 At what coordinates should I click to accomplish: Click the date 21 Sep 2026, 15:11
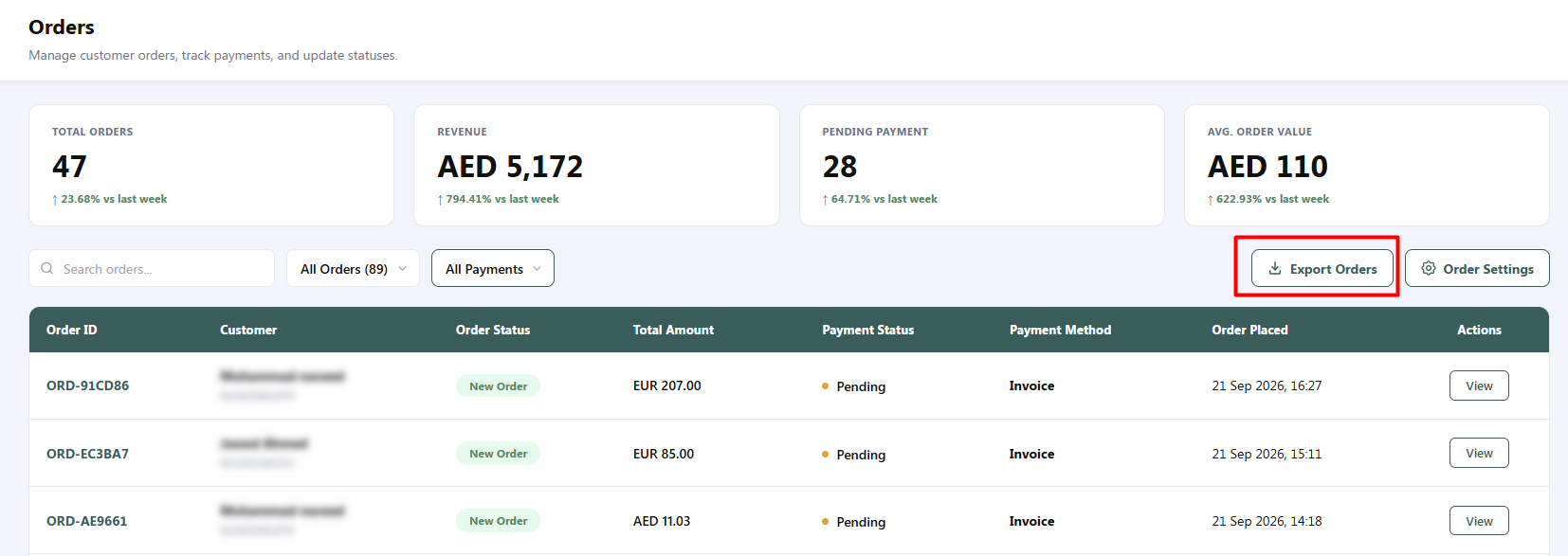1267,454
